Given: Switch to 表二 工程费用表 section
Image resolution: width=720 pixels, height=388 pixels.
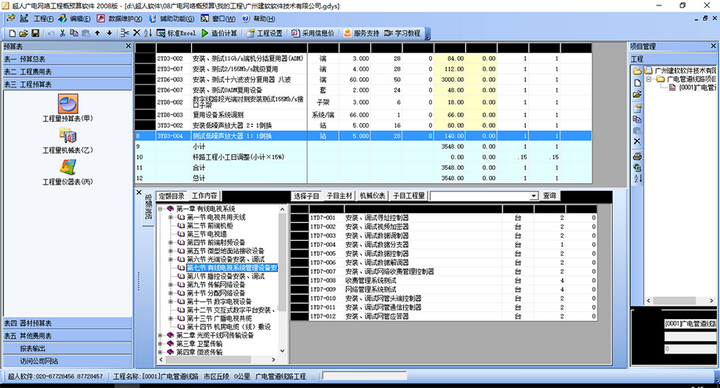Looking at the screenshot, I should click(x=68, y=72).
